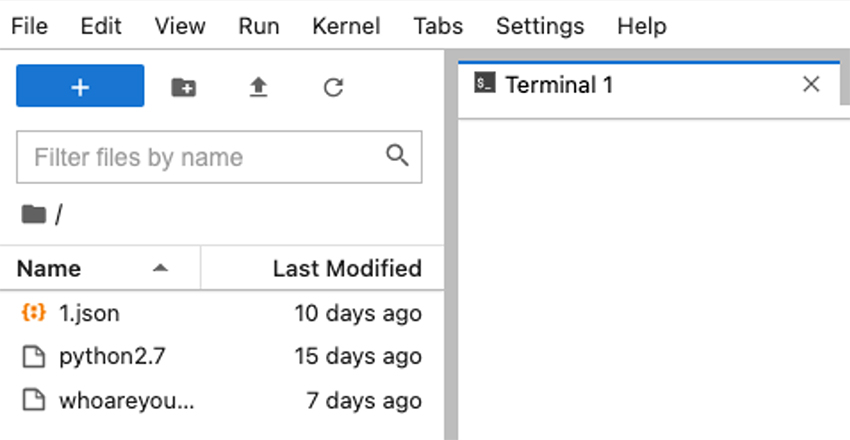This screenshot has height=440, width=850.
Task: Open the Kernel menu
Action: [x=346, y=26]
